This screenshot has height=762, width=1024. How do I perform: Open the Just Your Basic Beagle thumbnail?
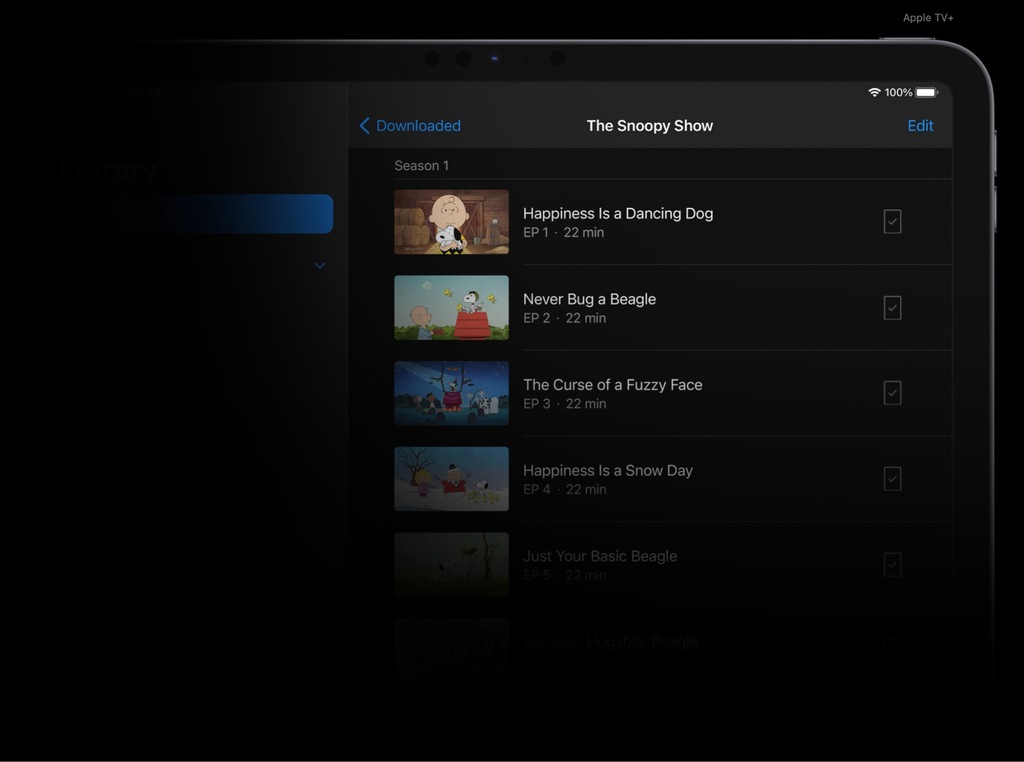pyautogui.click(x=451, y=564)
